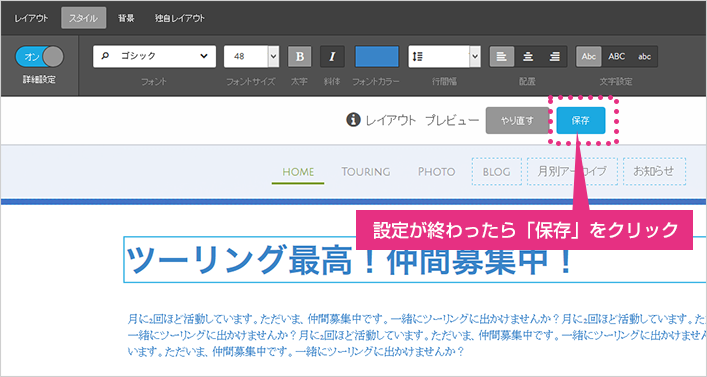The width and height of the screenshot is (707, 377).
Task: Click the やり直す button
Action: coord(517,120)
